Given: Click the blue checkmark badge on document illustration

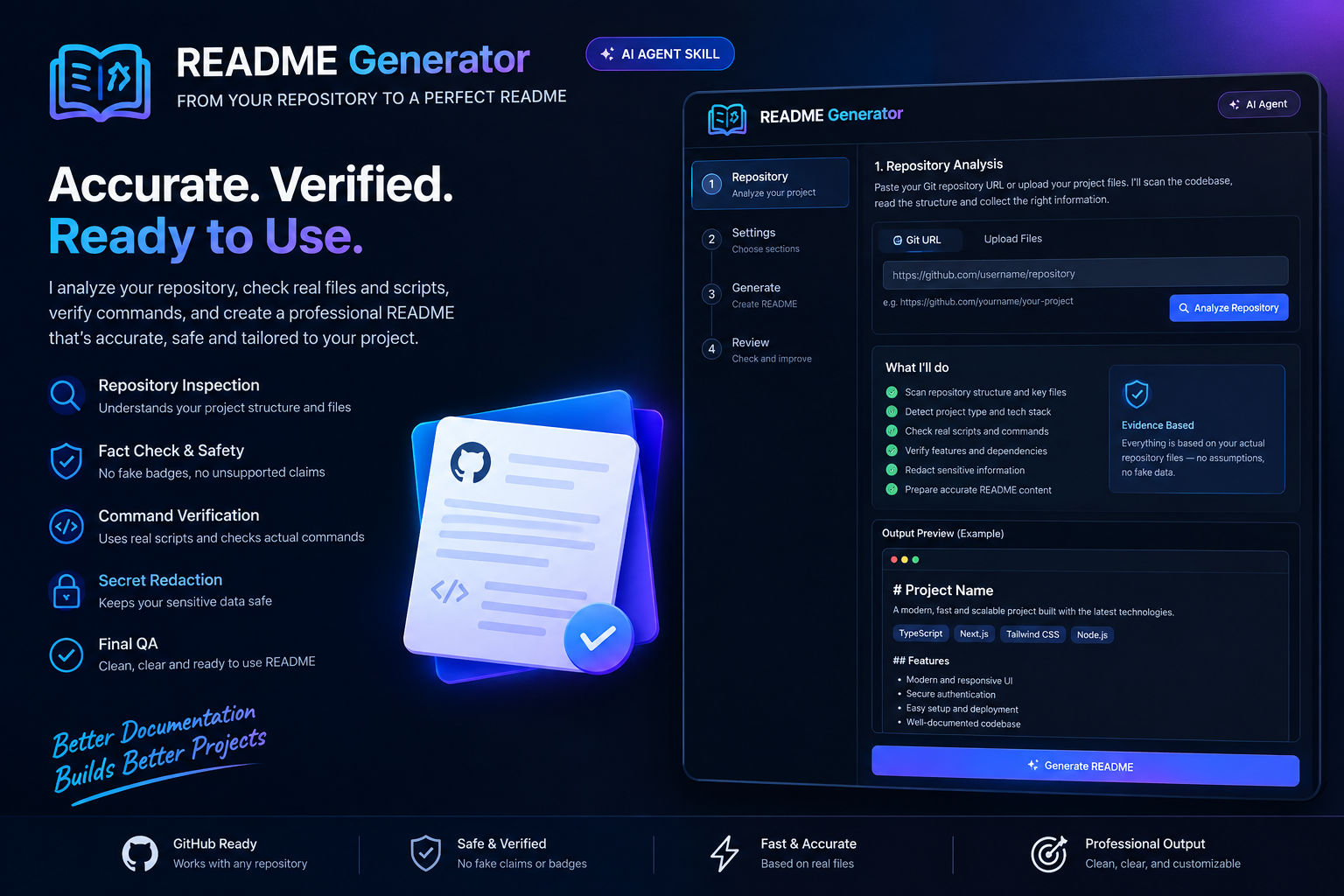Looking at the screenshot, I should (x=598, y=639).
